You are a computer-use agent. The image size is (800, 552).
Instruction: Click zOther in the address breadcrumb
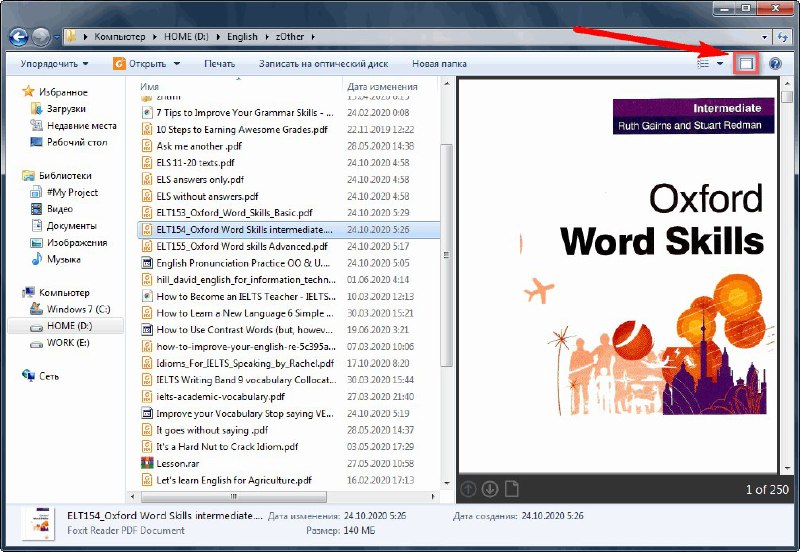point(289,37)
